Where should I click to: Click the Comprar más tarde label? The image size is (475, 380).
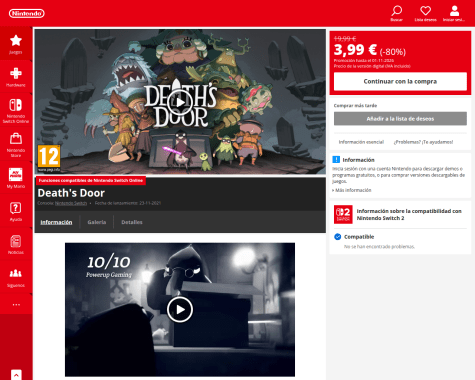tap(355, 106)
